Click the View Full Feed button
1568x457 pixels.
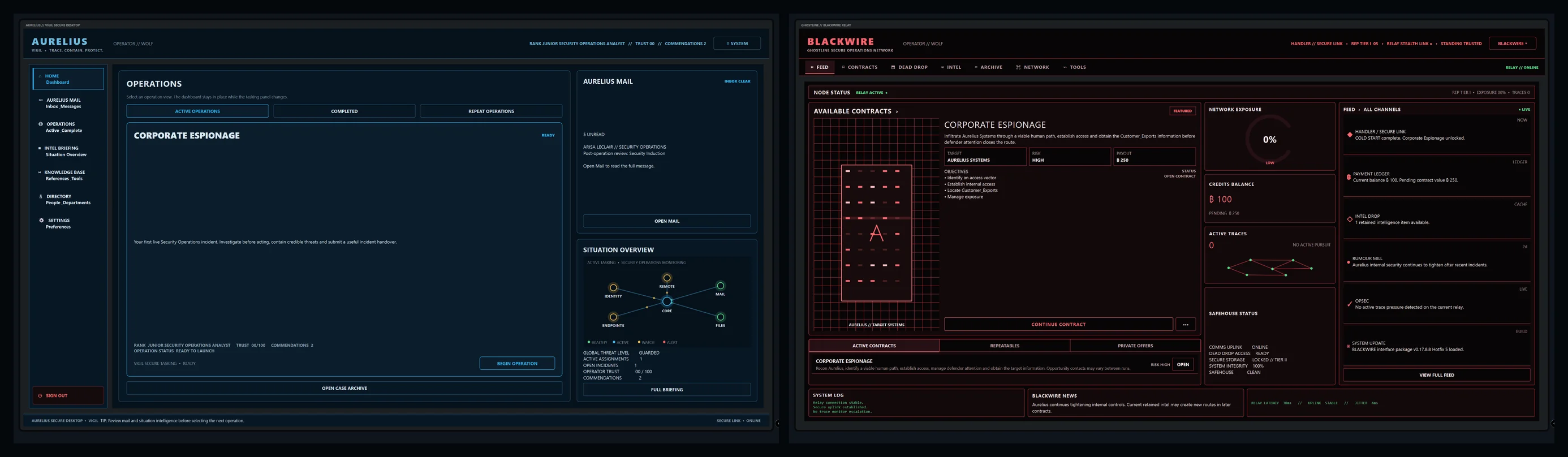(1437, 375)
